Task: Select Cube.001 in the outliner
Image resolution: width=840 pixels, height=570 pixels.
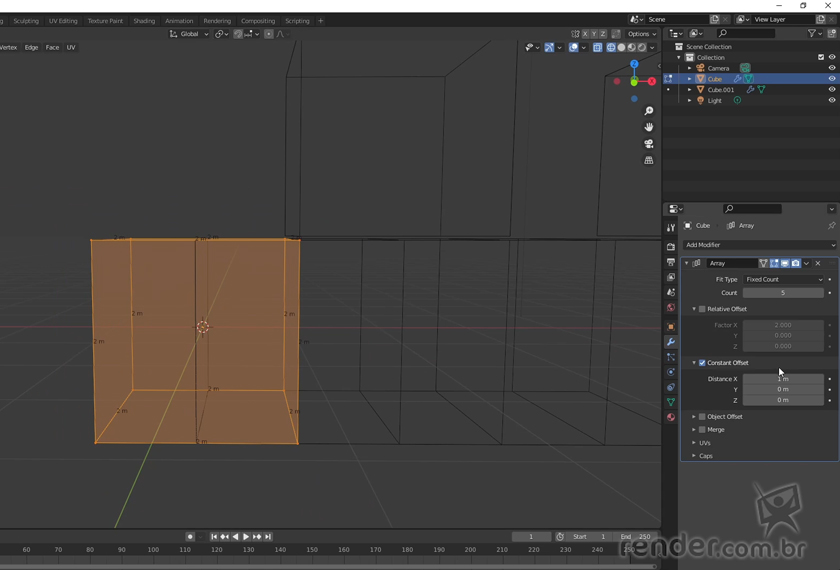Action: pos(721,90)
